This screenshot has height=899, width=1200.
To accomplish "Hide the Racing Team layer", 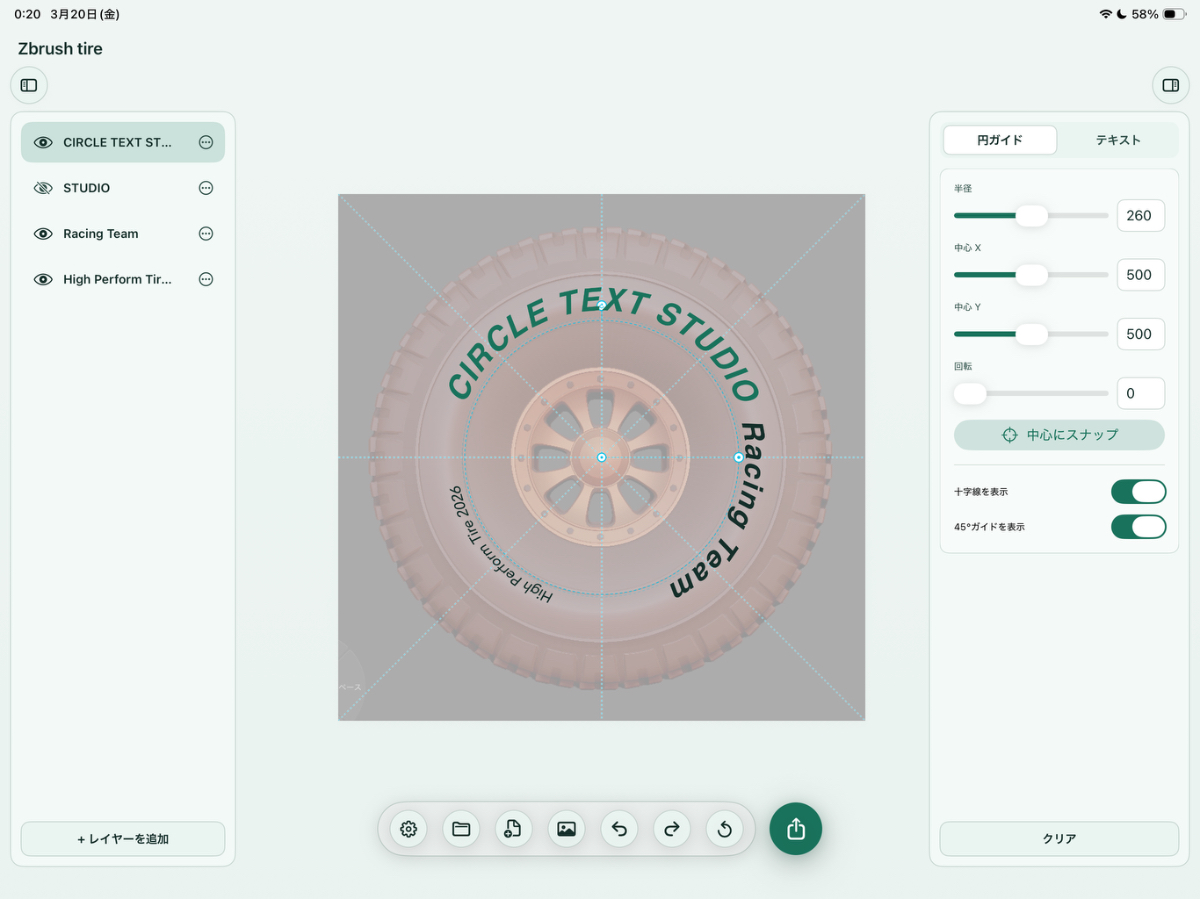I will coord(43,234).
